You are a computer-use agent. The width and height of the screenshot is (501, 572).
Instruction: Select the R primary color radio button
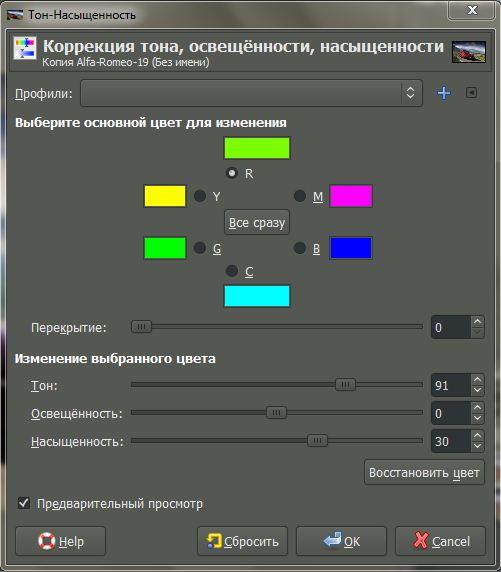(232, 173)
